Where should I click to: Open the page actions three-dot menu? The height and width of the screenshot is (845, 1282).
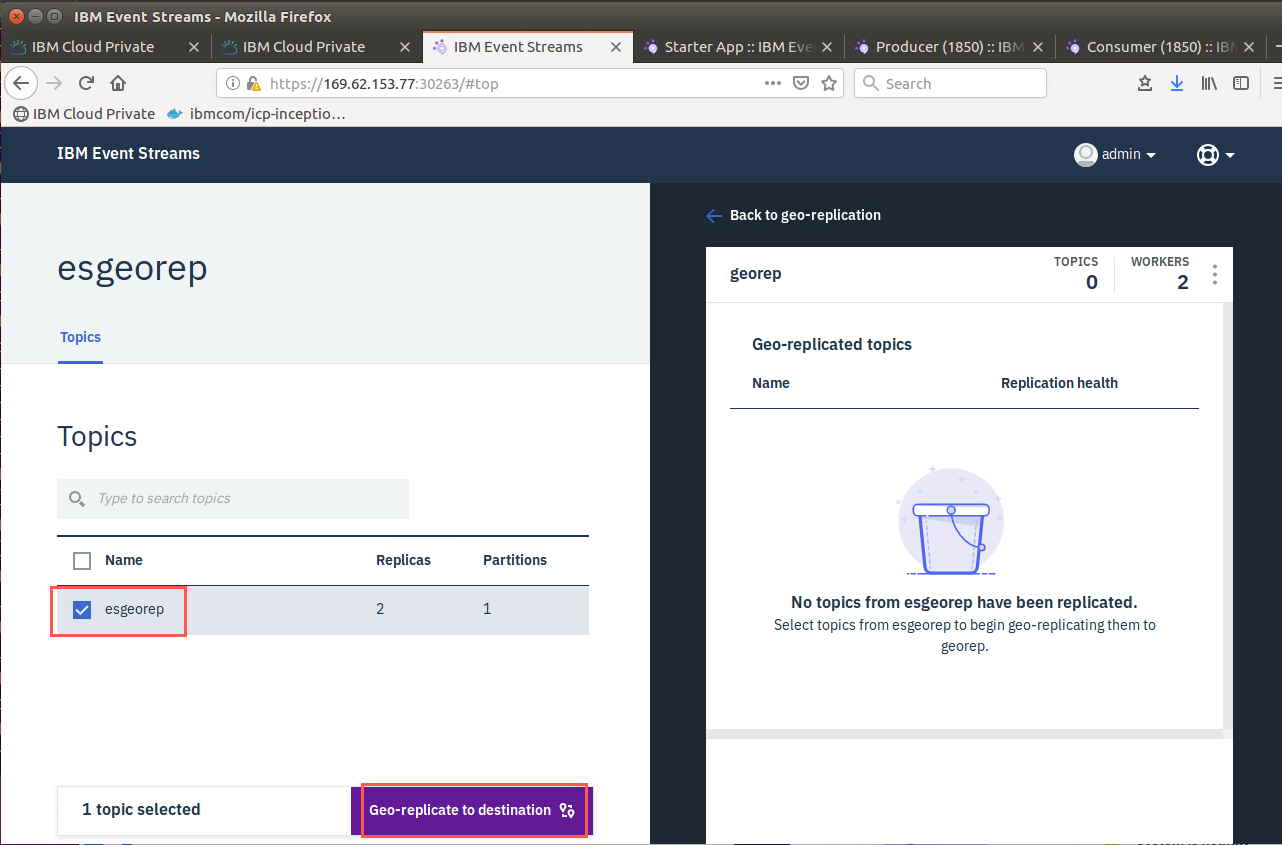pyautogui.click(x=773, y=83)
